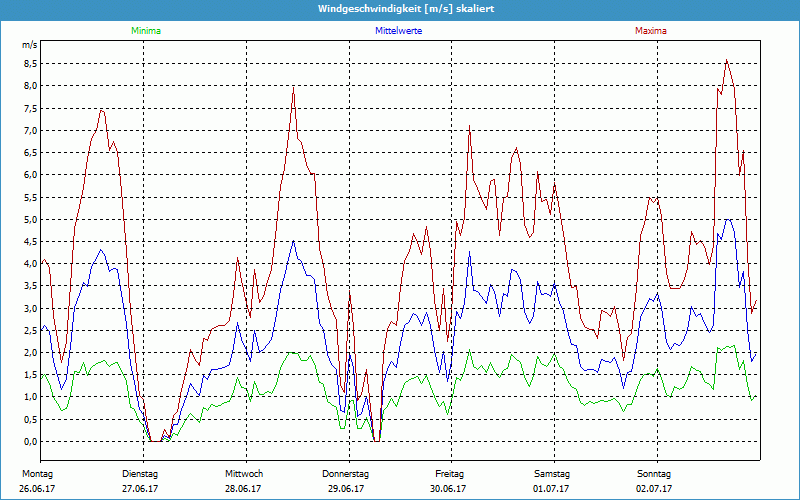The image size is (800, 500).
Task: Click the 'Dienstag' day label
Action: point(140,474)
